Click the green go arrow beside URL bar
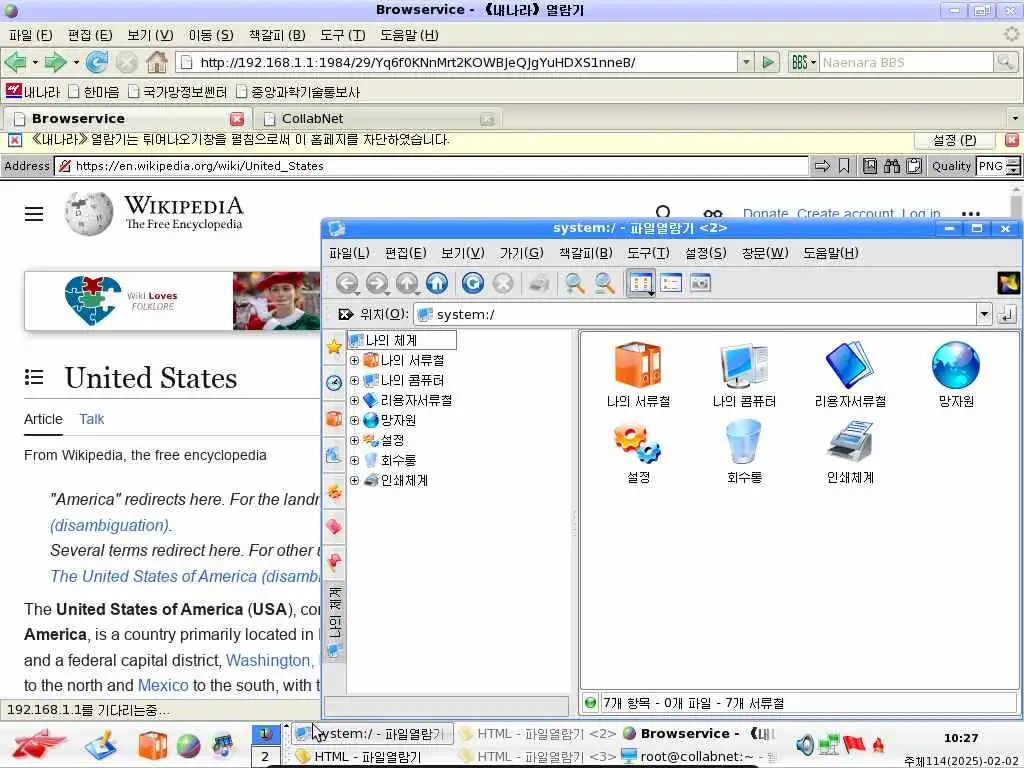The height and width of the screenshot is (768, 1024). pyautogui.click(x=768, y=63)
